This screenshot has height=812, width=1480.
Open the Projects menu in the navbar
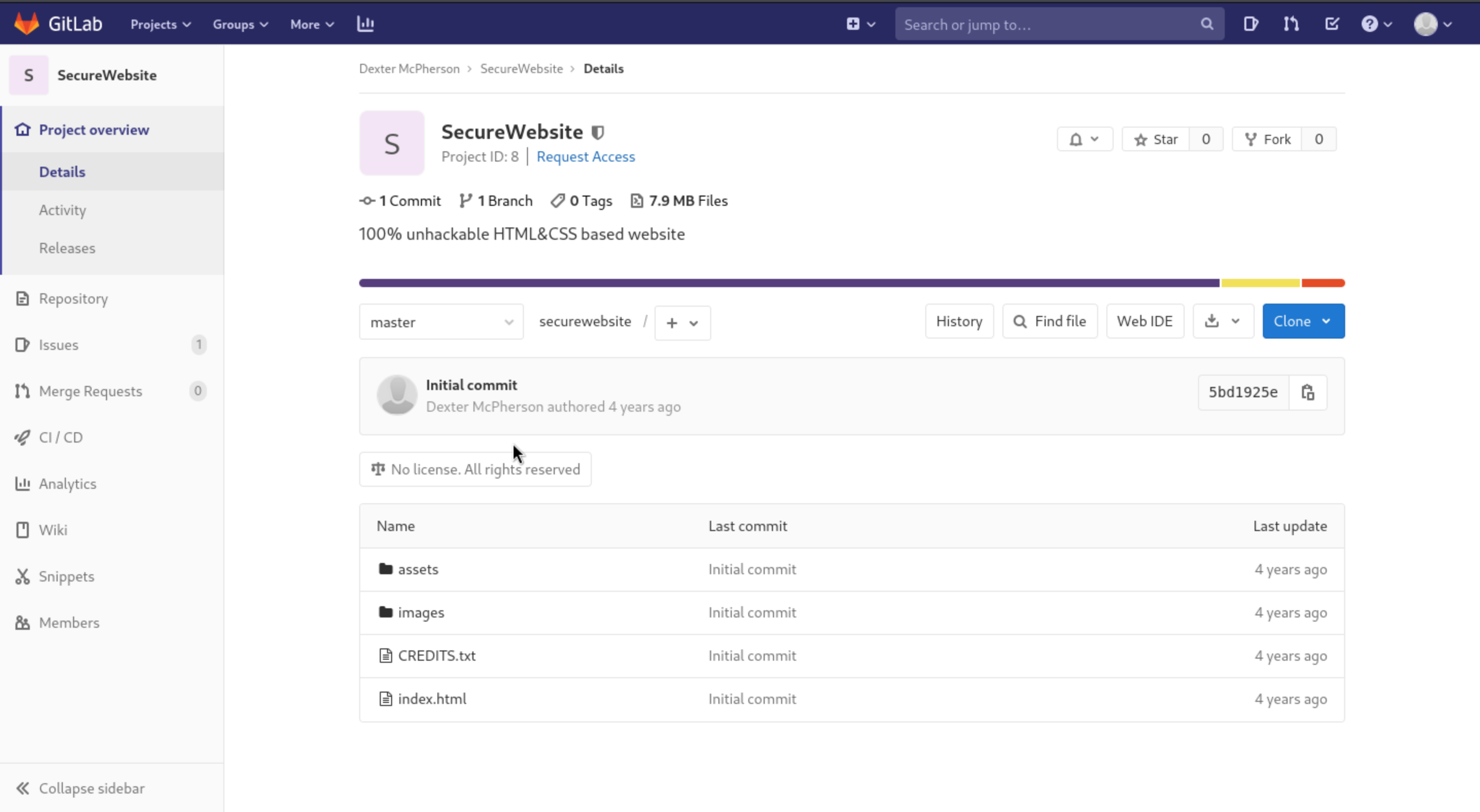tap(160, 24)
